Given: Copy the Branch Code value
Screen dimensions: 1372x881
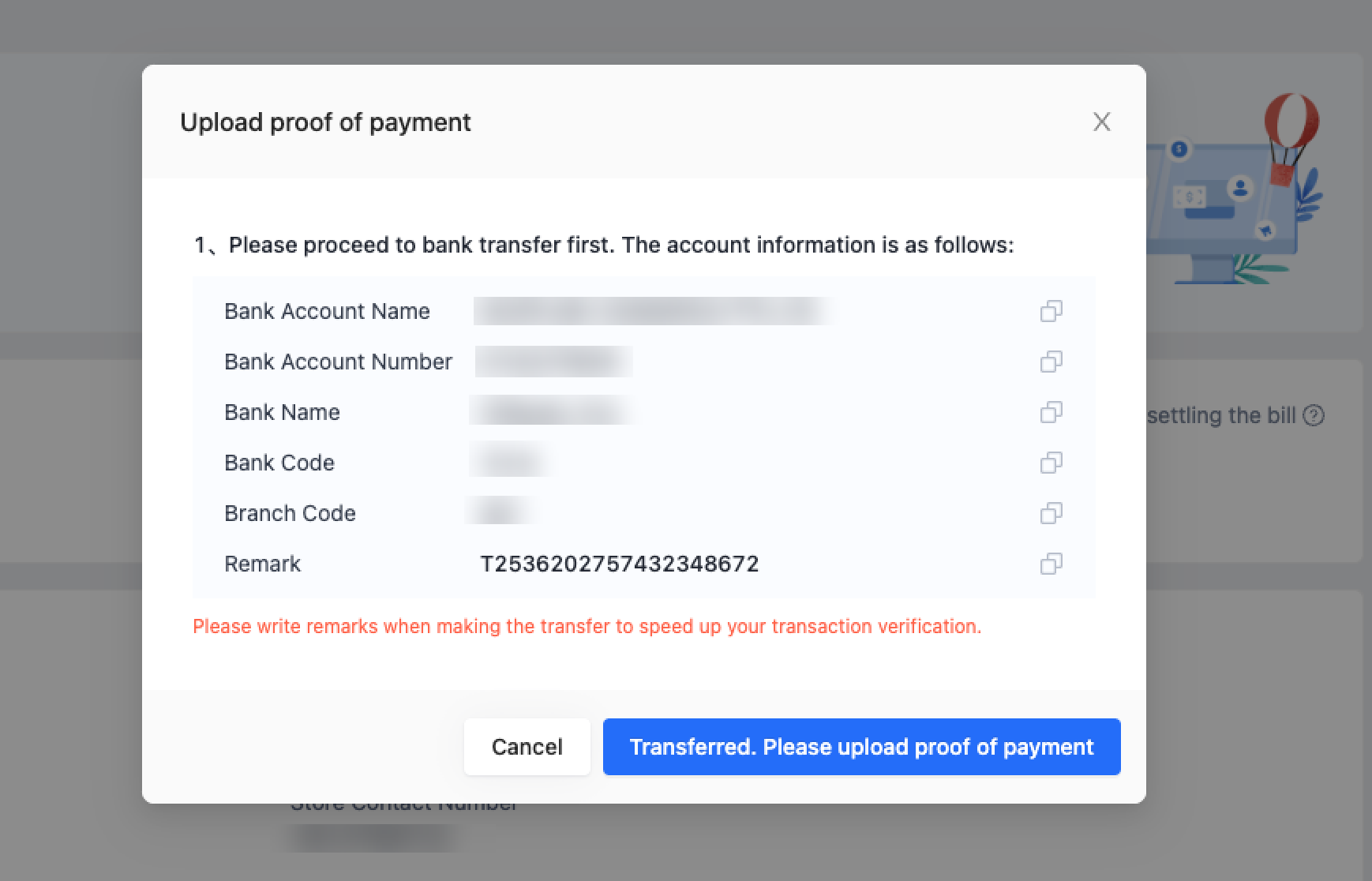Looking at the screenshot, I should point(1051,513).
